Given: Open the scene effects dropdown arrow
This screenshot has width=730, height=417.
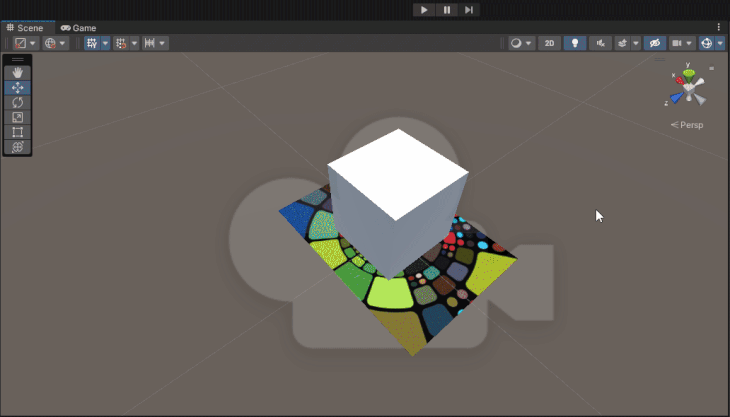Looking at the screenshot, I should pyautogui.click(x=636, y=43).
